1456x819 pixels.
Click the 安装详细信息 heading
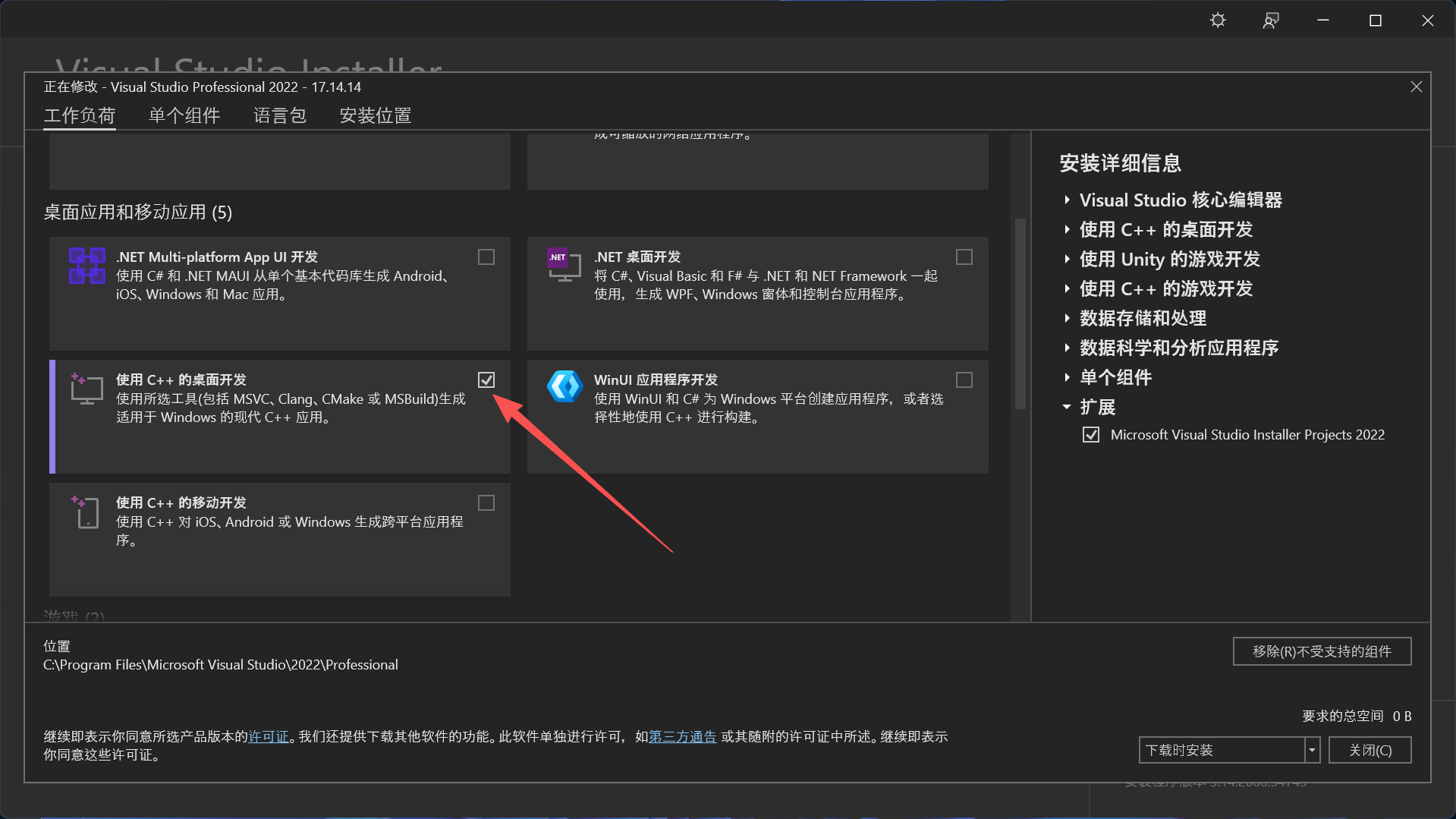coord(1120,163)
